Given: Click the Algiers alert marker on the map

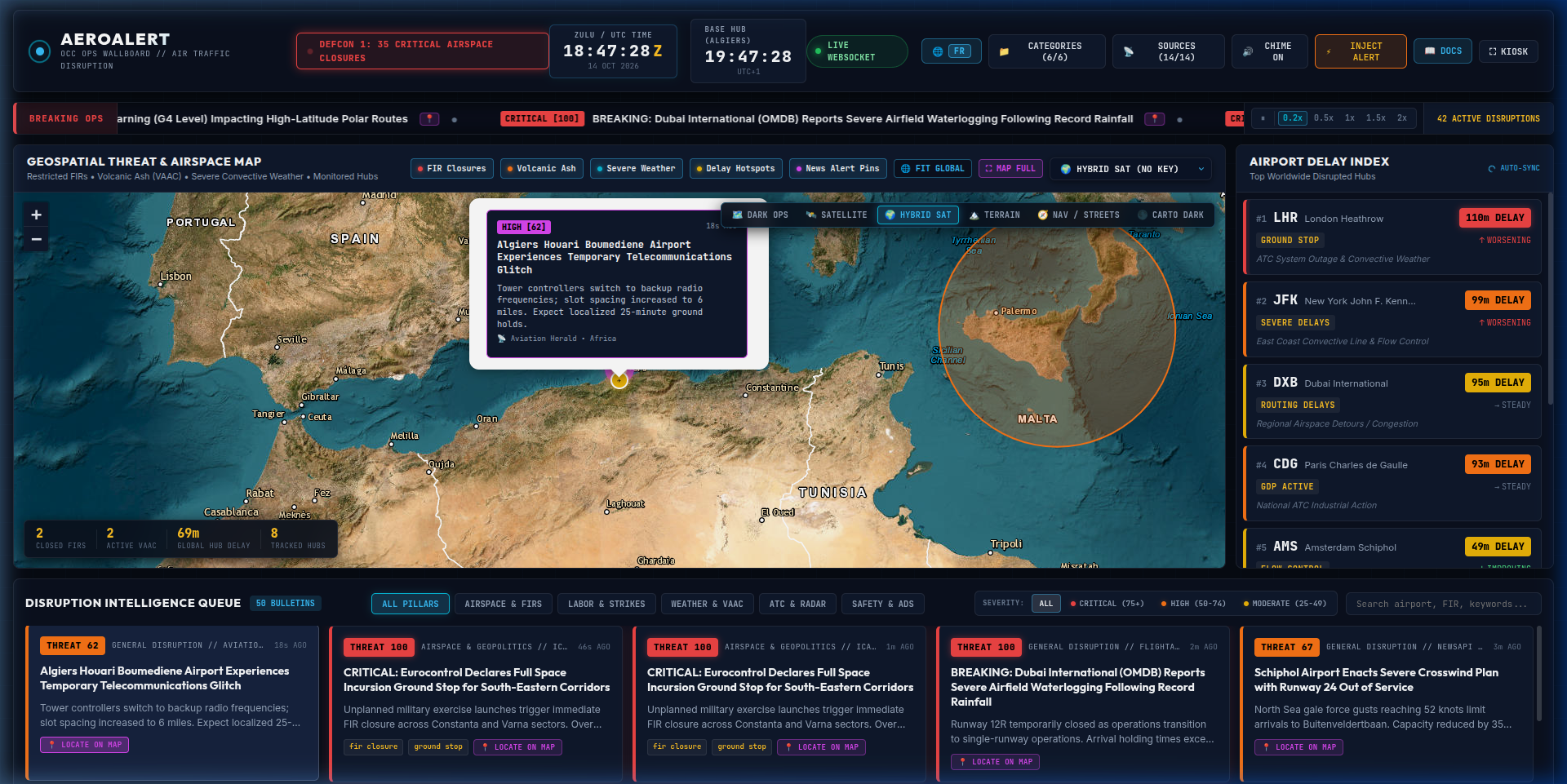Looking at the screenshot, I should click(x=619, y=380).
